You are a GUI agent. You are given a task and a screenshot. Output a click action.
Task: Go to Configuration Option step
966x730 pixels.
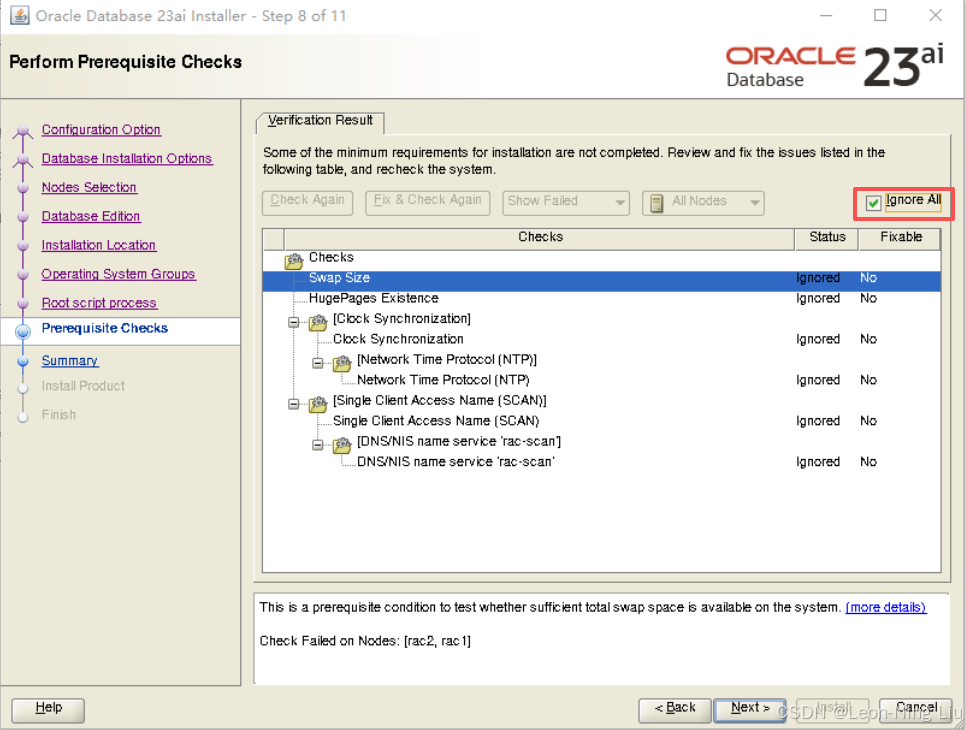pyautogui.click(x=101, y=129)
